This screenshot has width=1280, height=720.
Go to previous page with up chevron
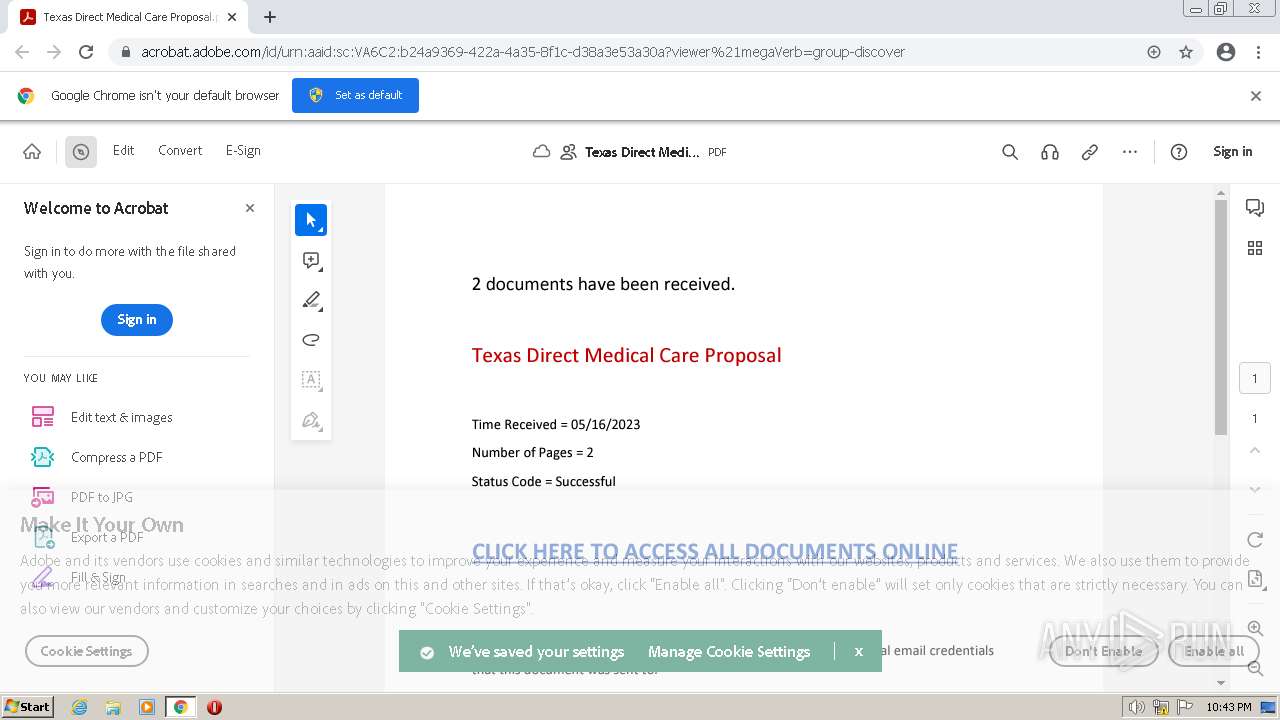point(1255,451)
